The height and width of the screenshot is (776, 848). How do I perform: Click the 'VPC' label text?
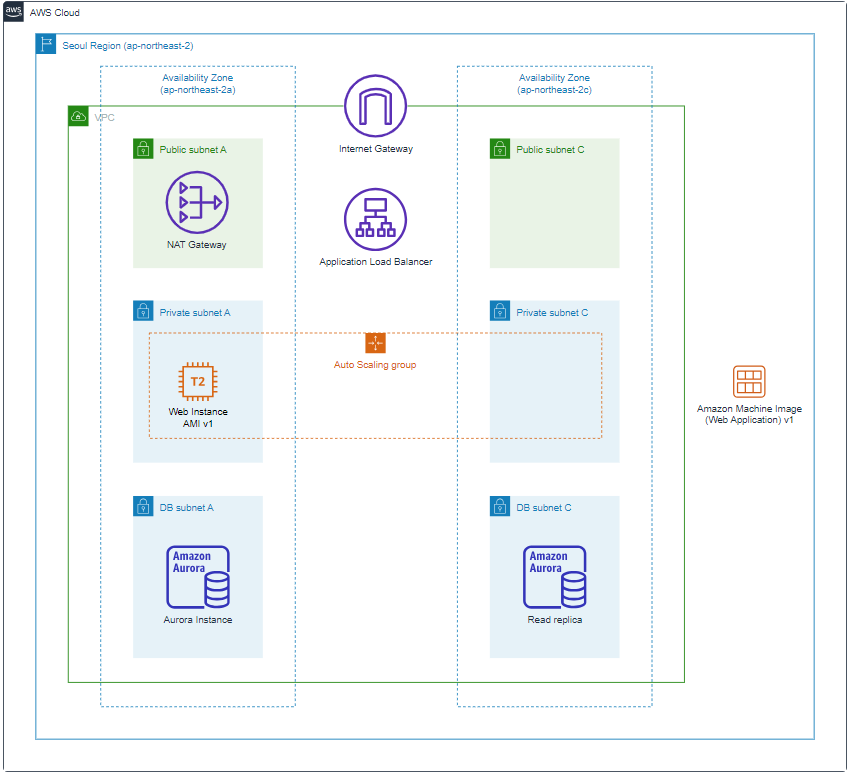(x=104, y=118)
